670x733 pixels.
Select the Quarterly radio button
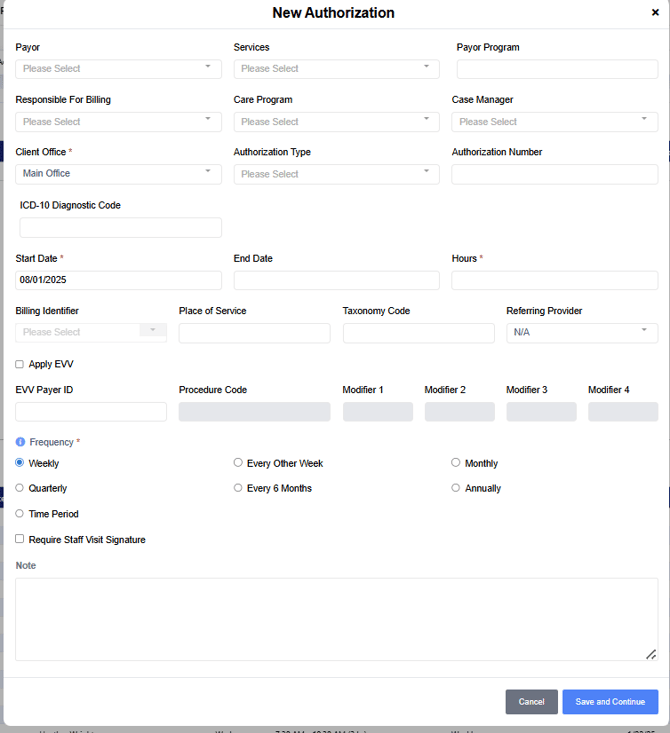click(20, 489)
